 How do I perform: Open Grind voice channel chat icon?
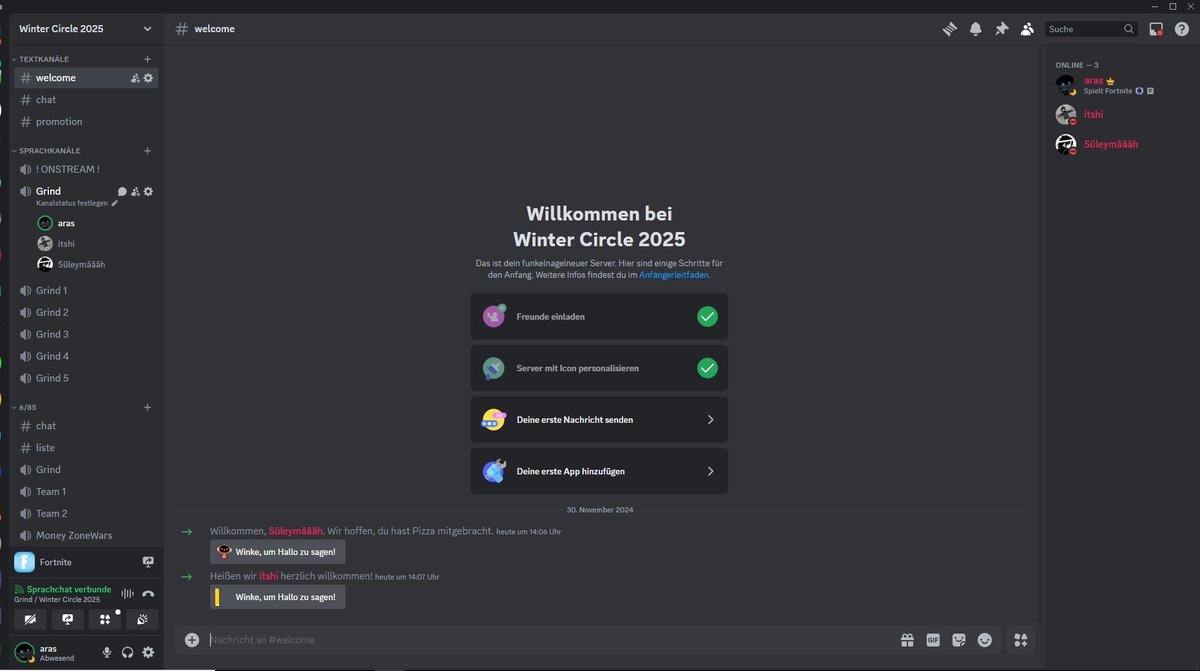click(x=122, y=191)
